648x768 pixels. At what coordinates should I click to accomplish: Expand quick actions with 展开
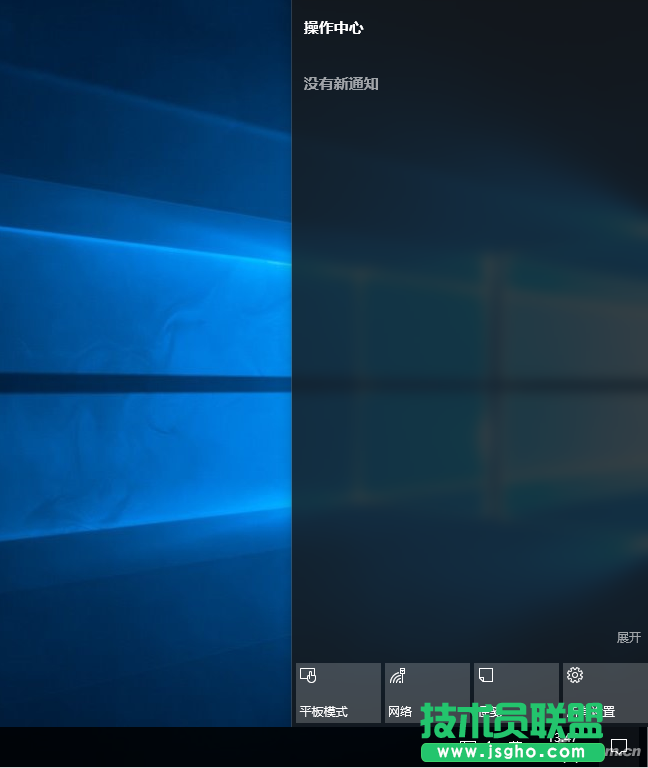628,637
